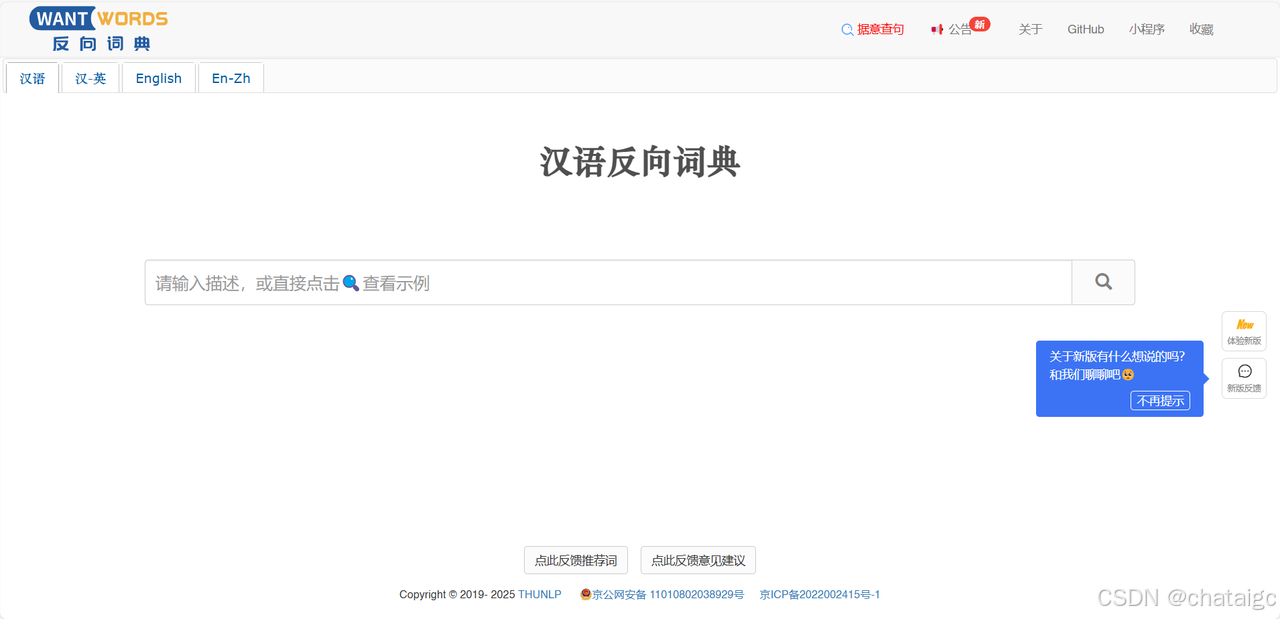Open 据意查句 in the top navigation
The height and width of the screenshot is (619, 1280).
click(x=873, y=29)
